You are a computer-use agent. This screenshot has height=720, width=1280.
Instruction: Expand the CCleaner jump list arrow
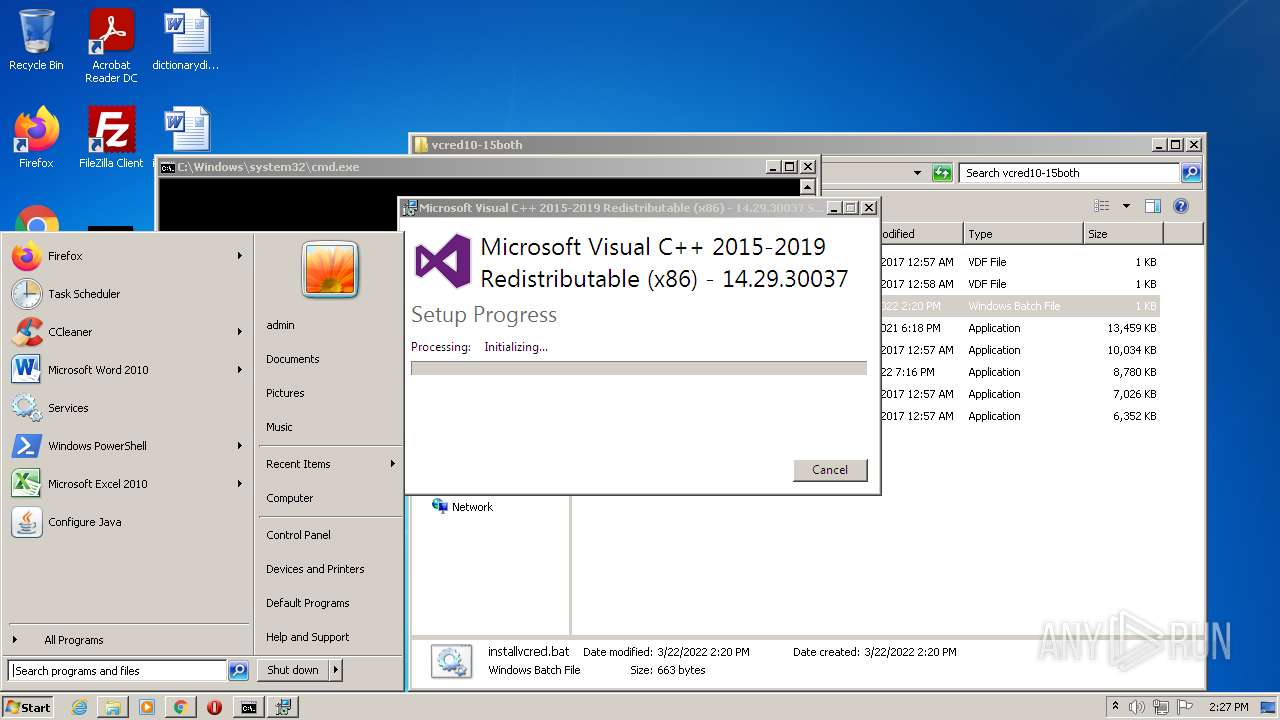click(240, 332)
